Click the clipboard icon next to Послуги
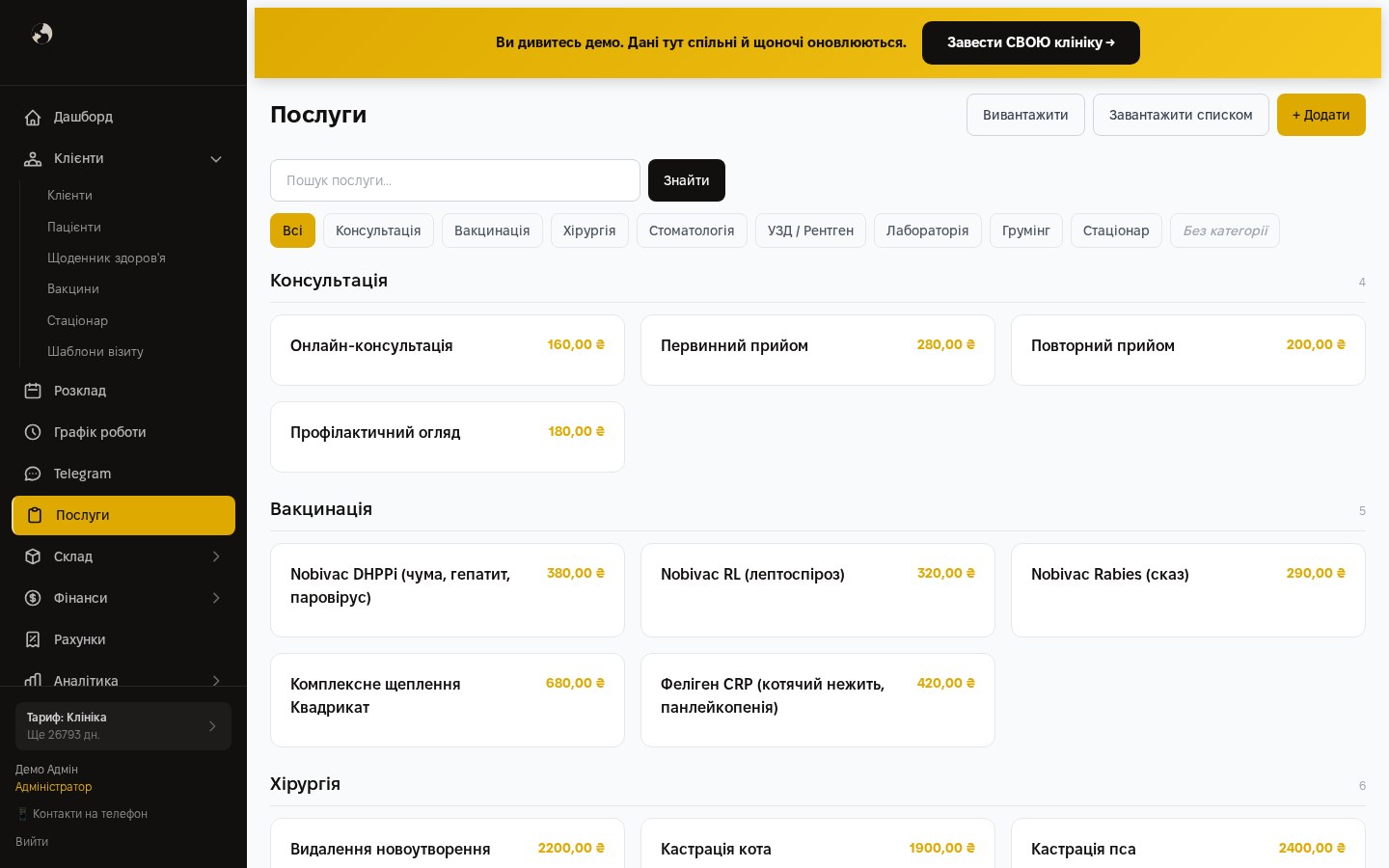This screenshot has width=1389, height=868. [x=35, y=515]
